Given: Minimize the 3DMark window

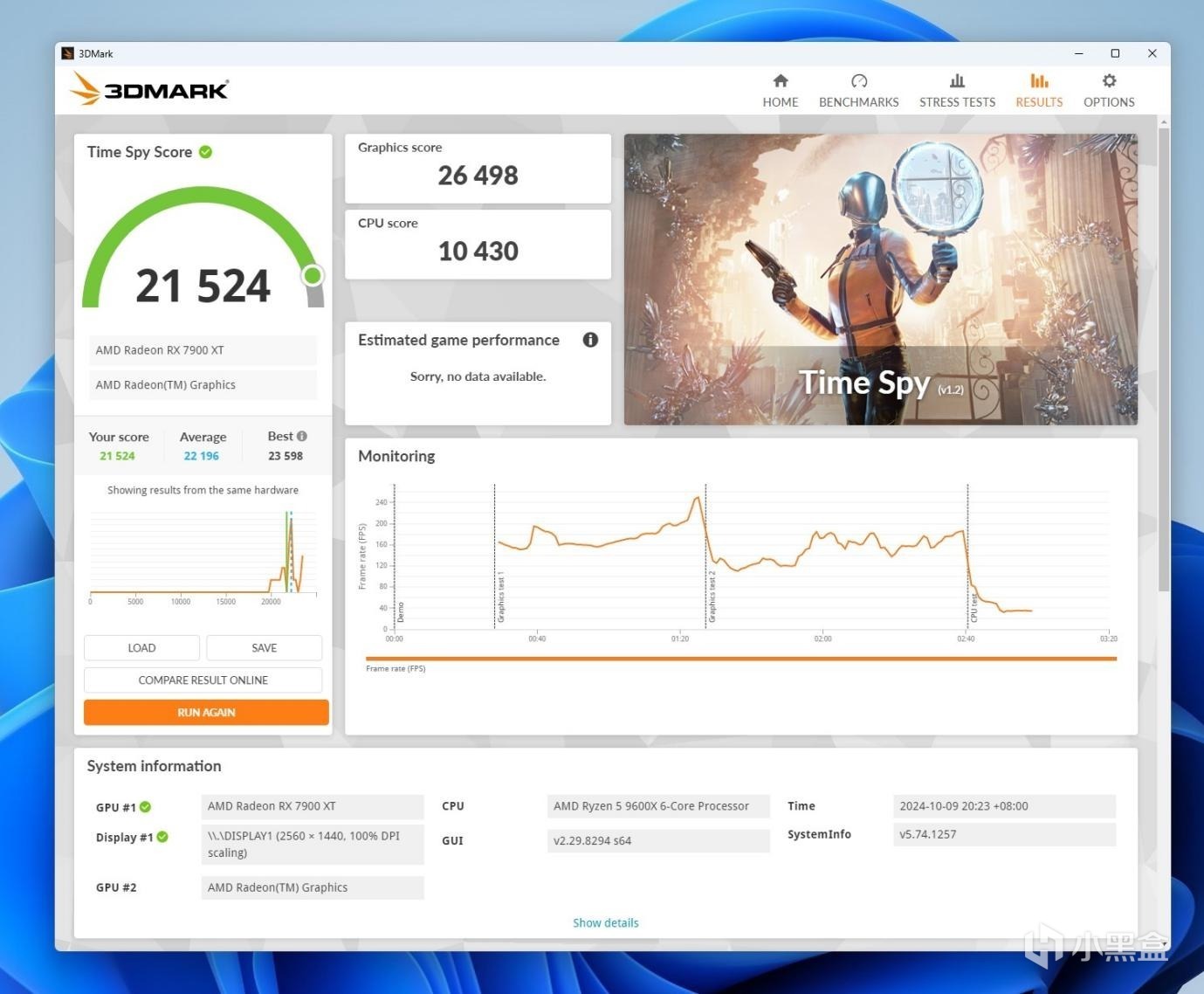Looking at the screenshot, I should coord(1079,53).
